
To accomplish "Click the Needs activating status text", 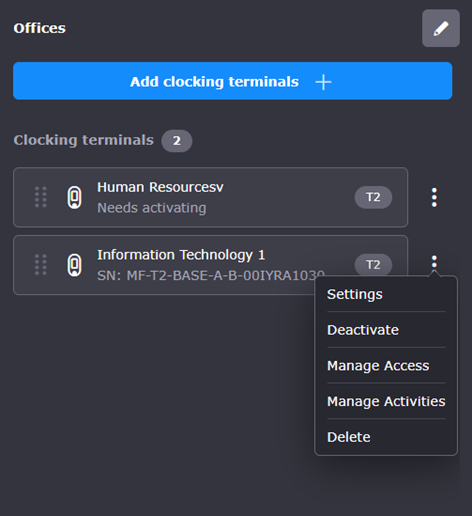I will pos(152,208).
